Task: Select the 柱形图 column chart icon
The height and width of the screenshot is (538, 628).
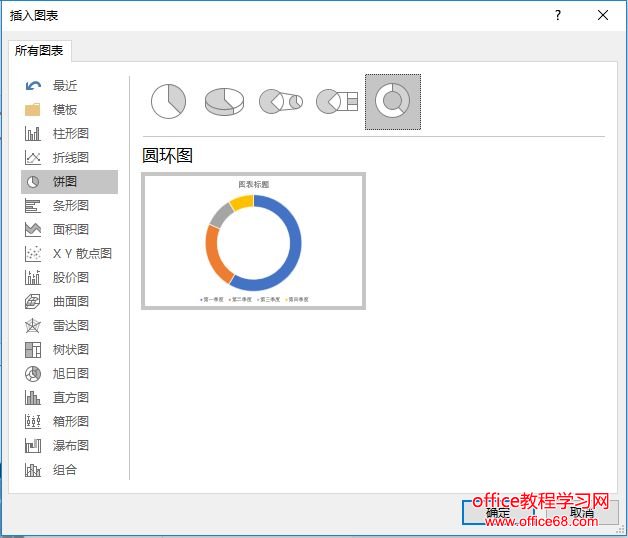Action: point(32,133)
